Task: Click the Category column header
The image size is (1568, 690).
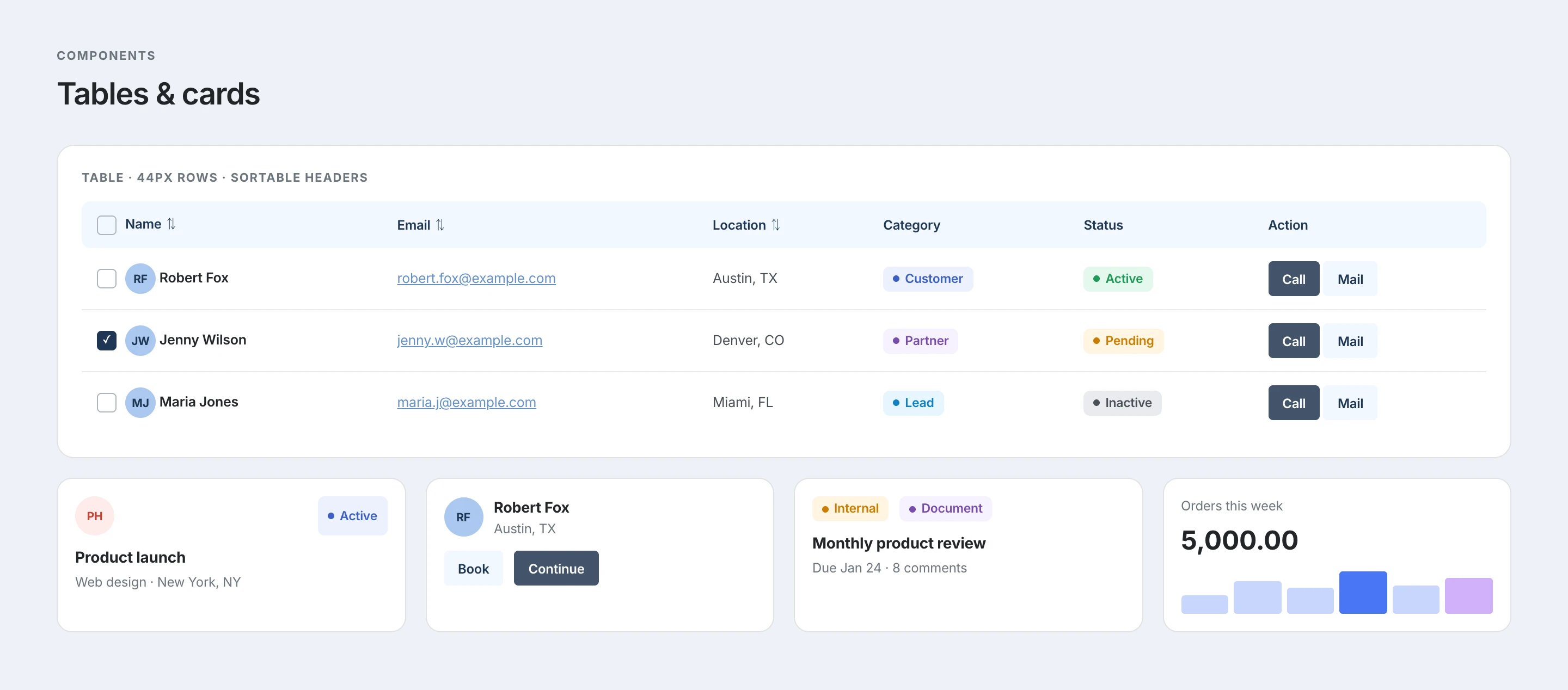Action: (911, 225)
